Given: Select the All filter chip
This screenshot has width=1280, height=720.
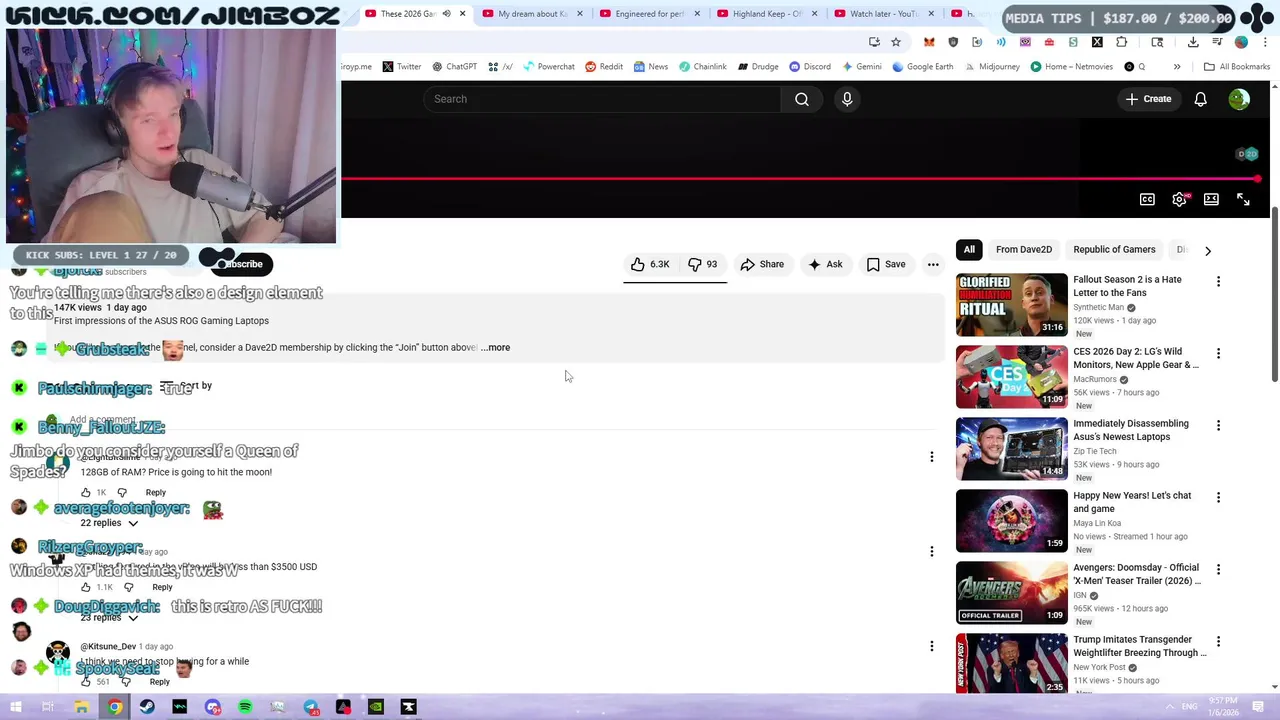Looking at the screenshot, I should [969, 250].
